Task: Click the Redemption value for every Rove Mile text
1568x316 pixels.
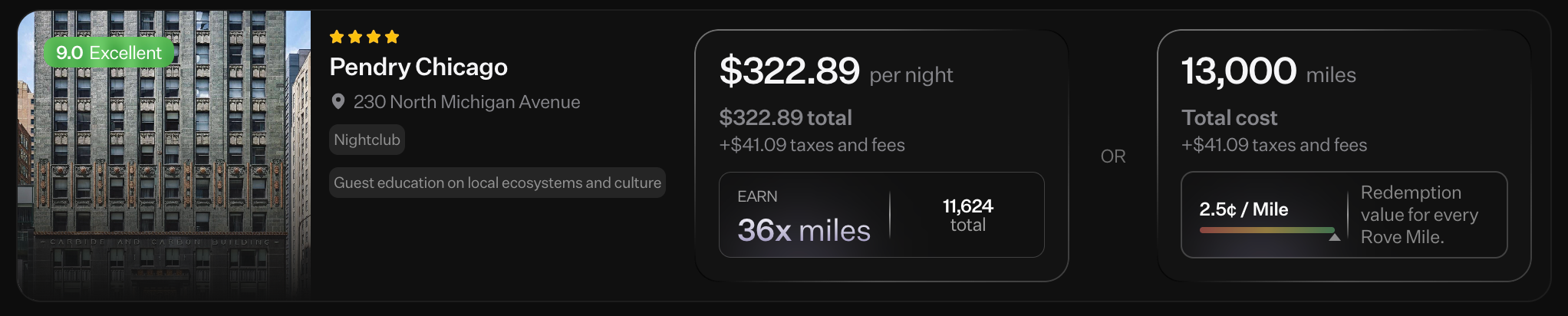Action: (1419, 215)
